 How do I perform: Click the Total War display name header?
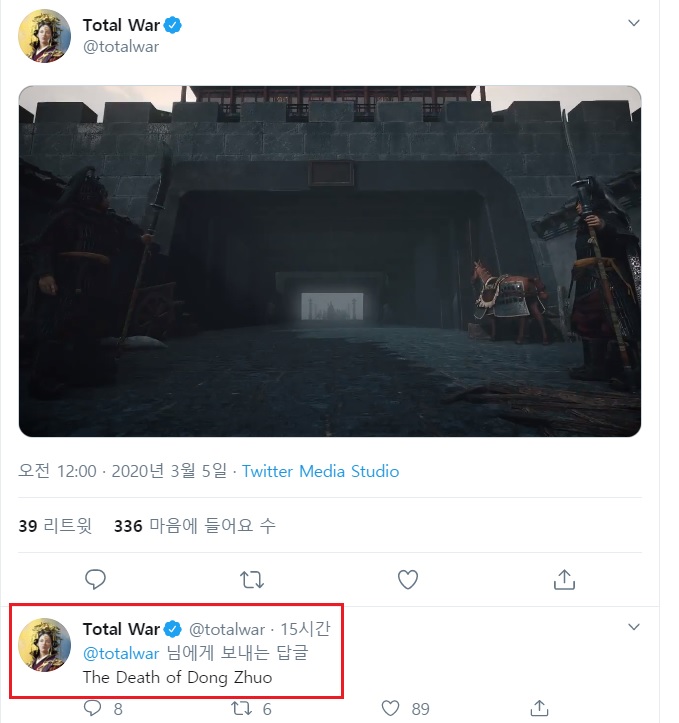[x=121, y=25]
